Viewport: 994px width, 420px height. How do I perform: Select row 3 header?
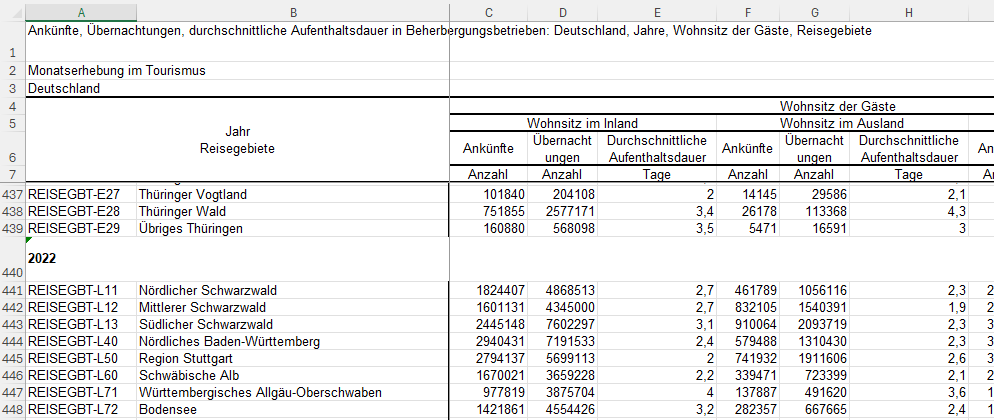click(x=12, y=88)
